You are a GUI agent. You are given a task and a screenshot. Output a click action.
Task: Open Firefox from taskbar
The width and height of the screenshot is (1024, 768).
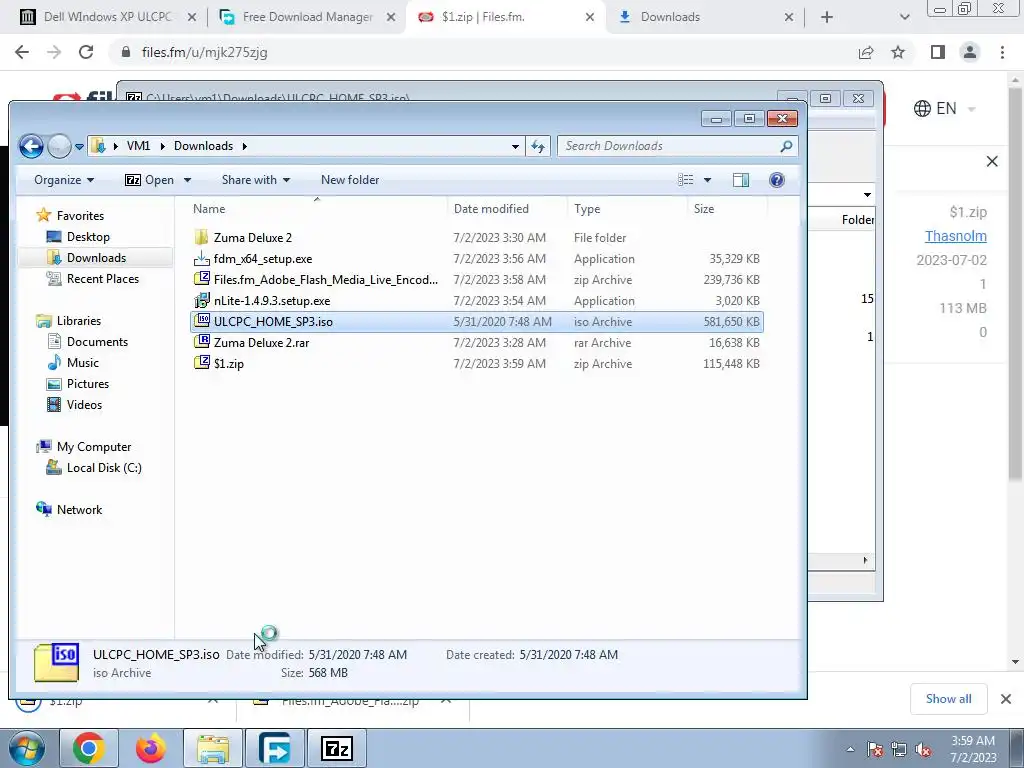[151, 748]
